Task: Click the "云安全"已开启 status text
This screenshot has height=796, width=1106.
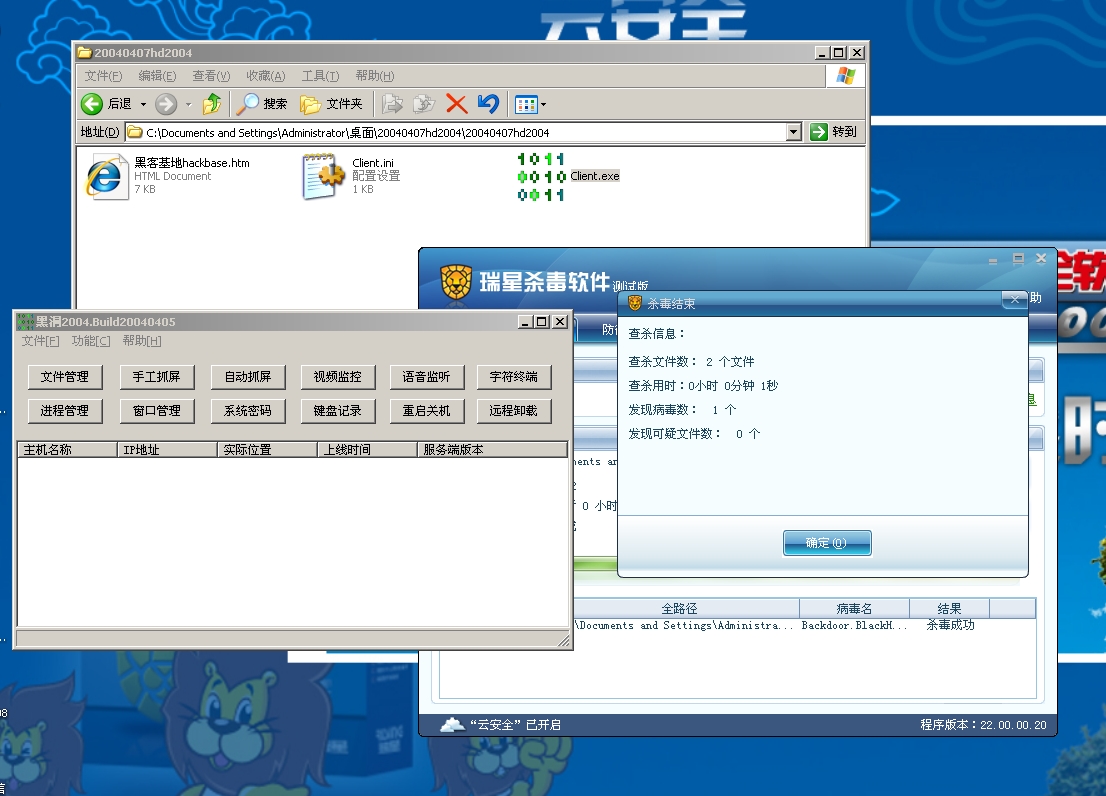Action: pos(515,725)
